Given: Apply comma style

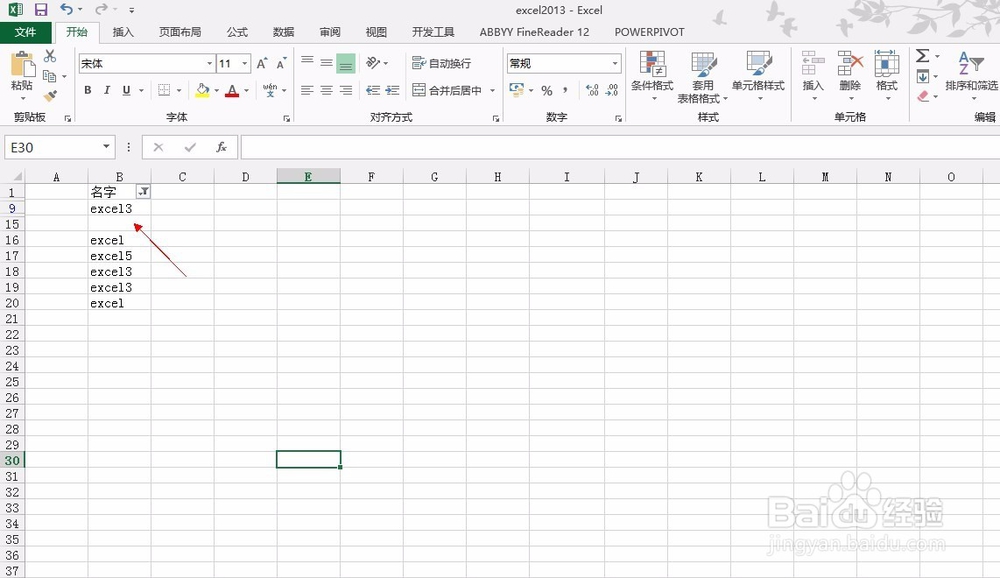Looking at the screenshot, I should pyautogui.click(x=565, y=91).
